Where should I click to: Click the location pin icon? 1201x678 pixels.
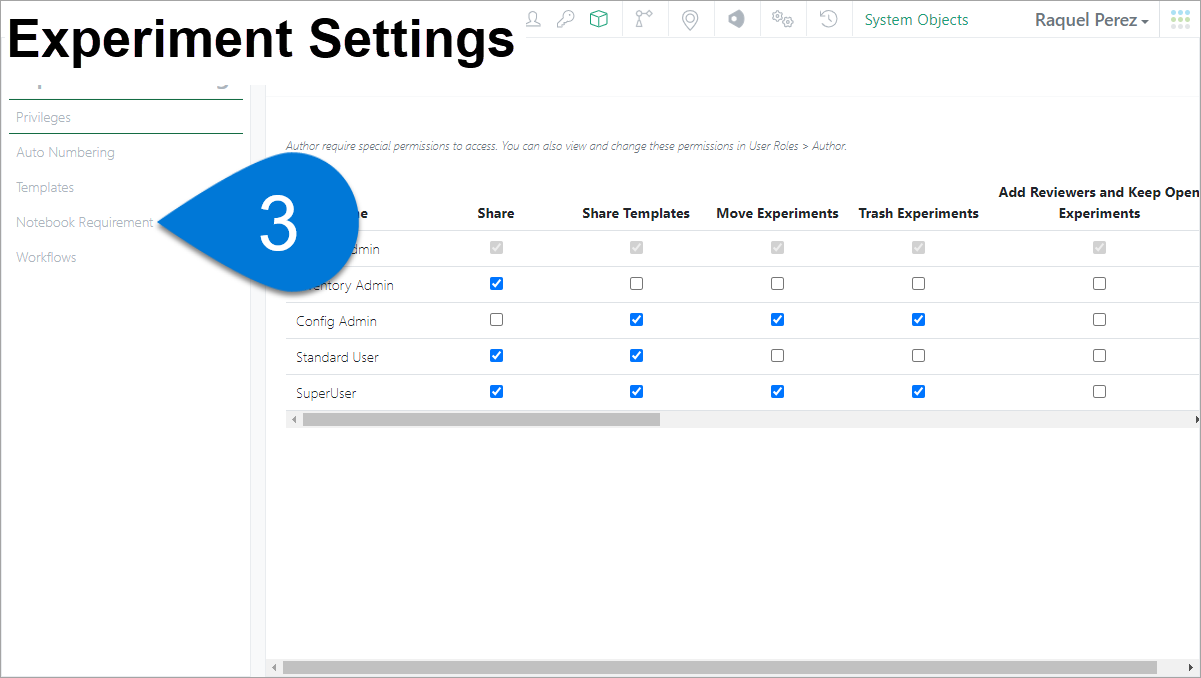(689, 19)
